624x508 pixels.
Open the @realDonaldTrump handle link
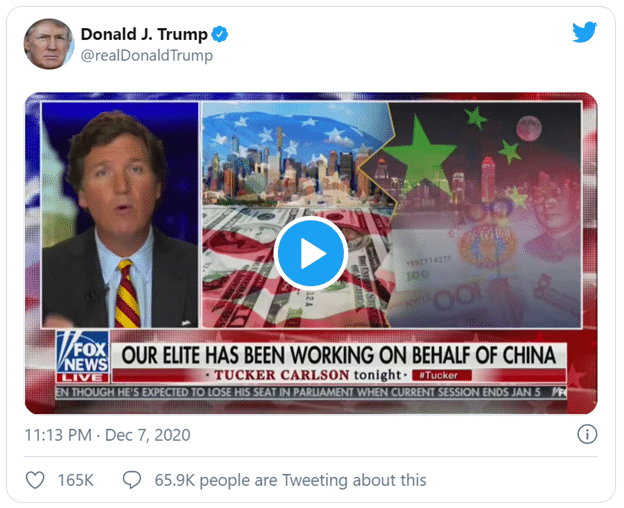147,55
